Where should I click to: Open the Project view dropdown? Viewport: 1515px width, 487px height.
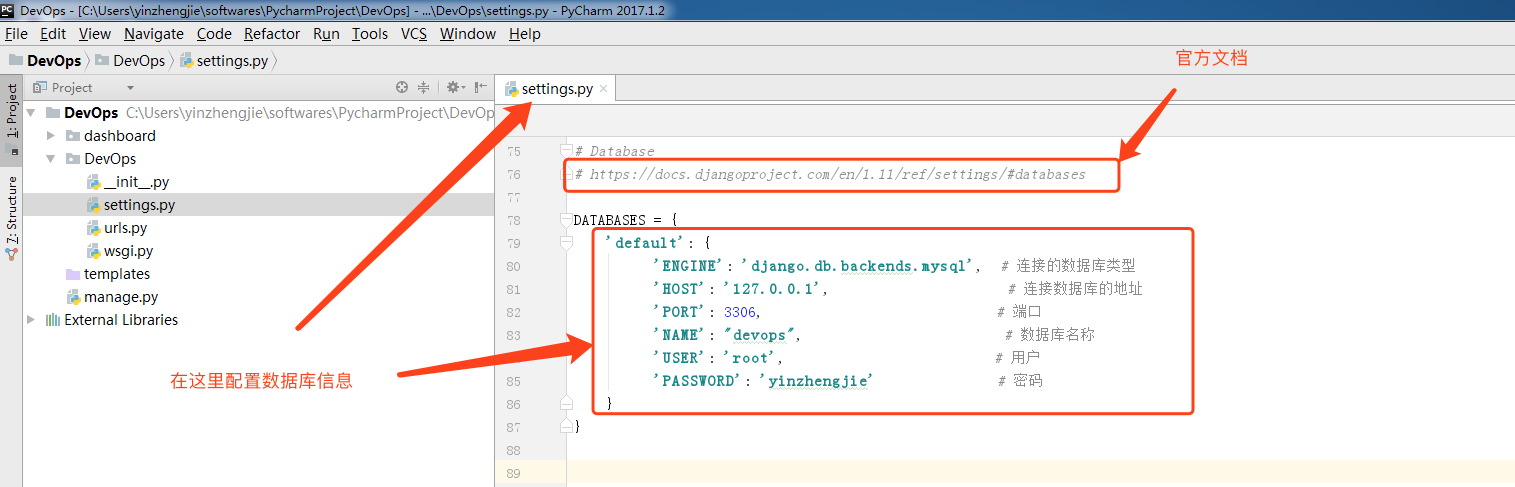pyautogui.click(x=72, y=88)
